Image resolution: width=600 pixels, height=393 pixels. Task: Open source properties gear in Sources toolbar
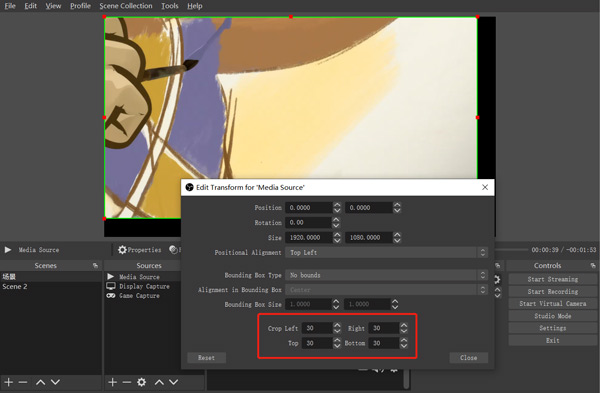click(x=142, y=382)
